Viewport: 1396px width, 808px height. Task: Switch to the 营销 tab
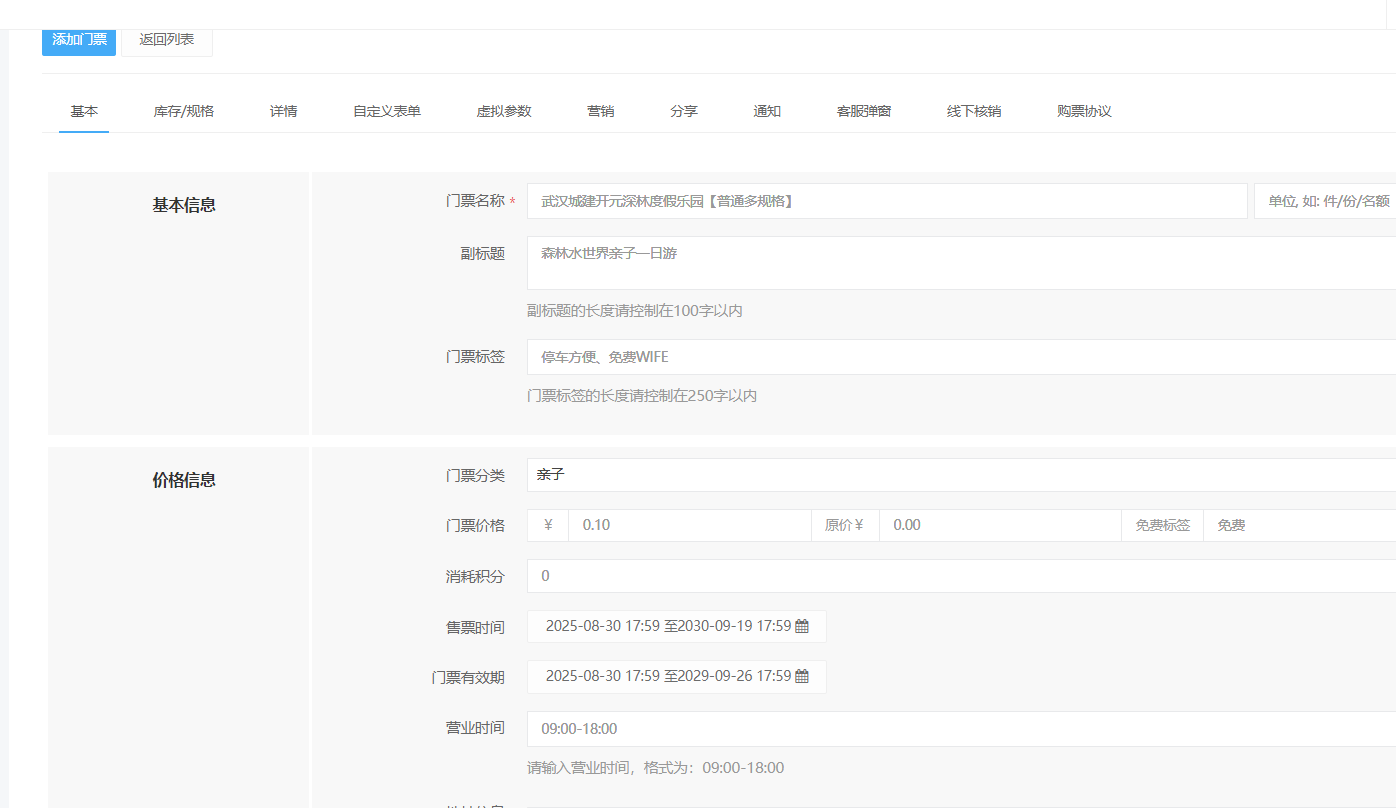(x=601, y=111)
